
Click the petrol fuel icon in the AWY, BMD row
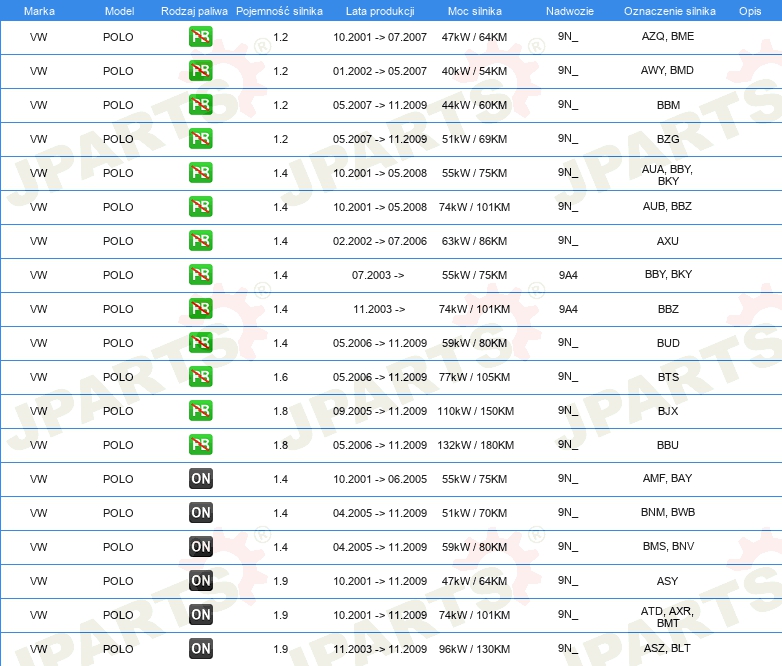coord(200,71)
